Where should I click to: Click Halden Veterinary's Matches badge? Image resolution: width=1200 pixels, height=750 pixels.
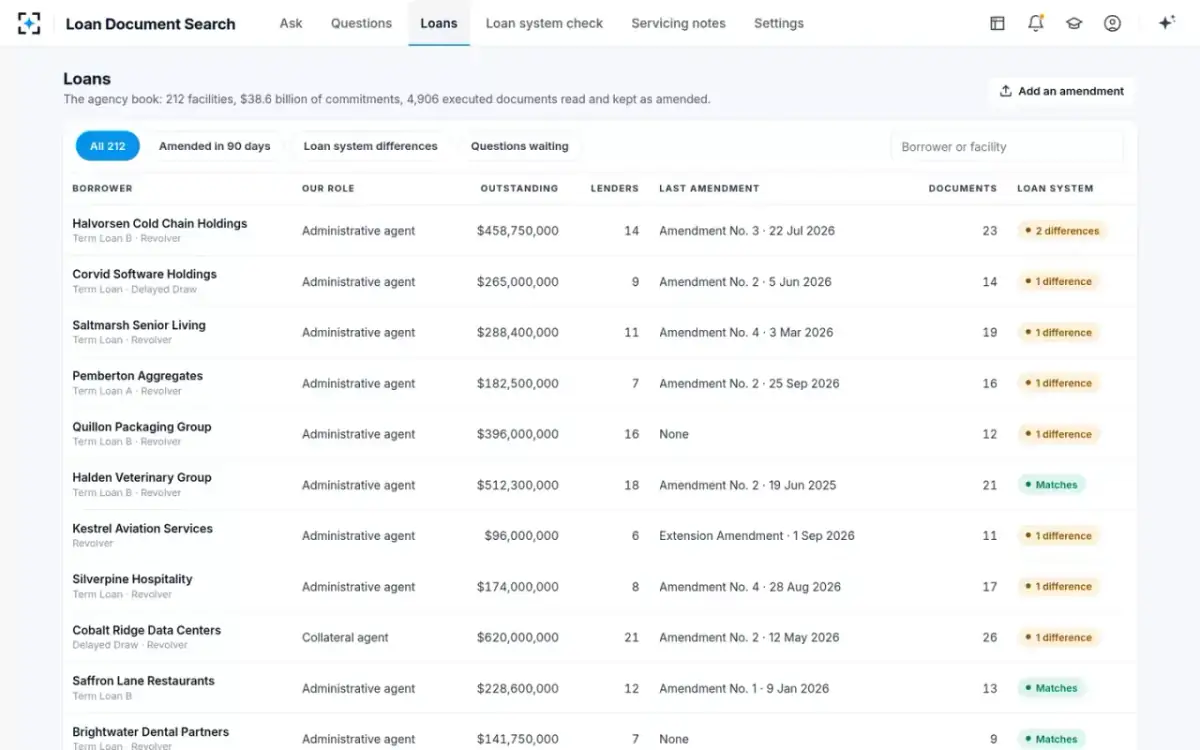pyautogui.click(x=1051, y=485)
